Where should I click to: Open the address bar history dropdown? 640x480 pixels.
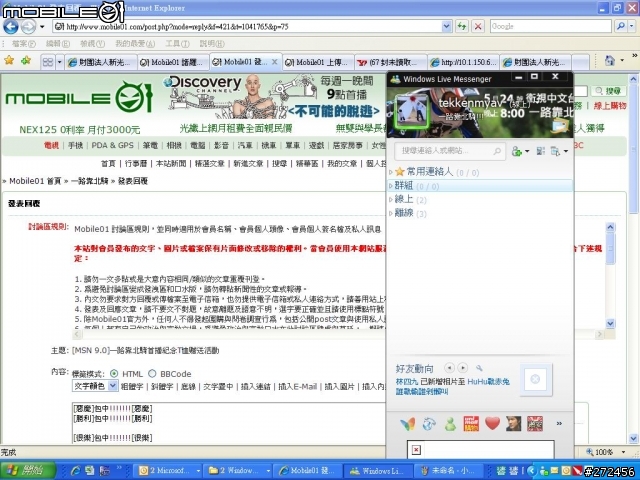click(x=447, y=27)
